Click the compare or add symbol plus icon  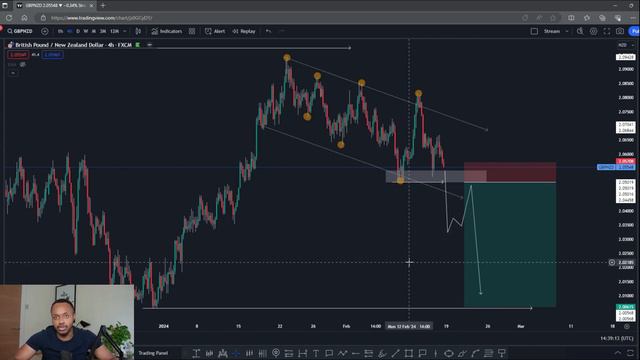click(x=45, y=31)
